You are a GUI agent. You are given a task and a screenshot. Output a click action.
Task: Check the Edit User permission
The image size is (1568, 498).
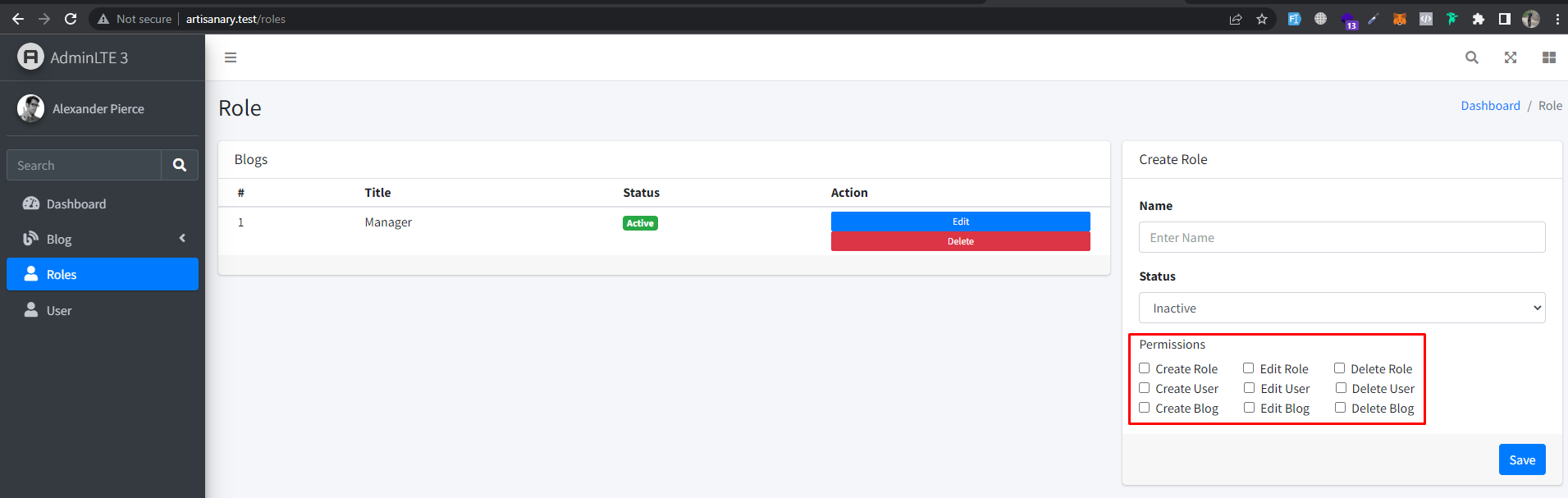1249,388
